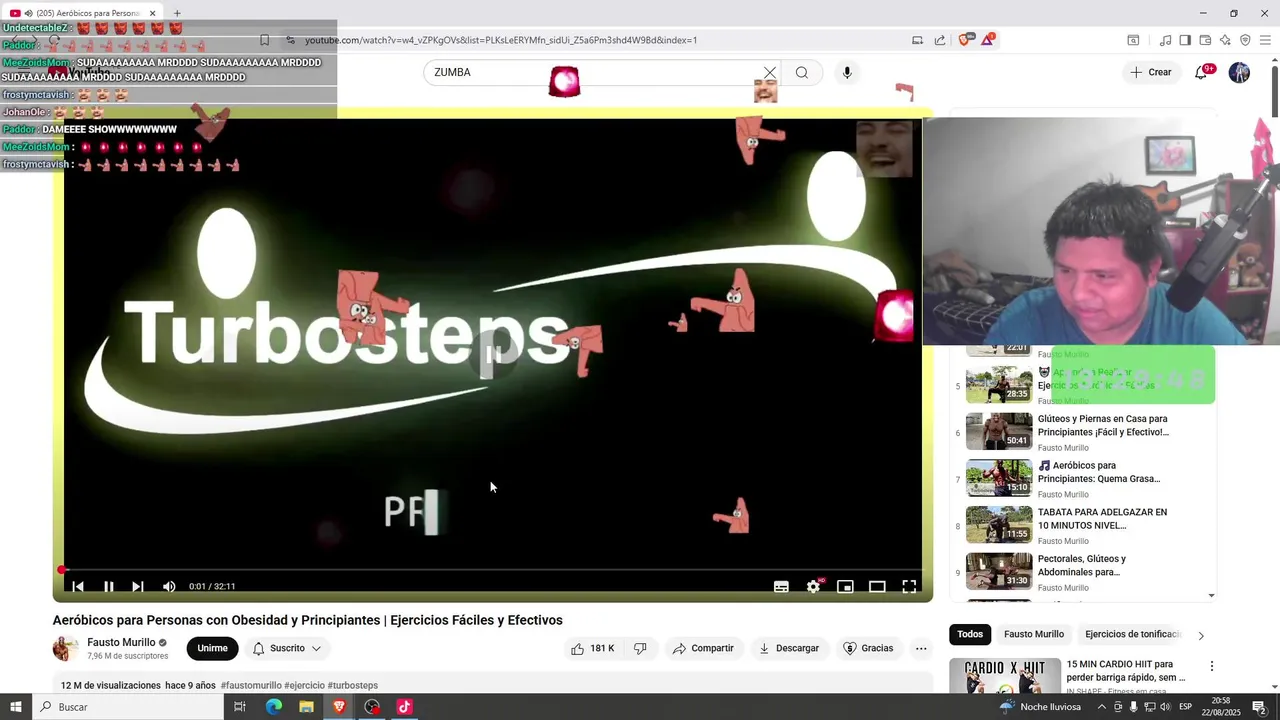This screenshot has height=720, width=1280.
Task: Pause the video with the player pause button
Action: pos(108,587)
